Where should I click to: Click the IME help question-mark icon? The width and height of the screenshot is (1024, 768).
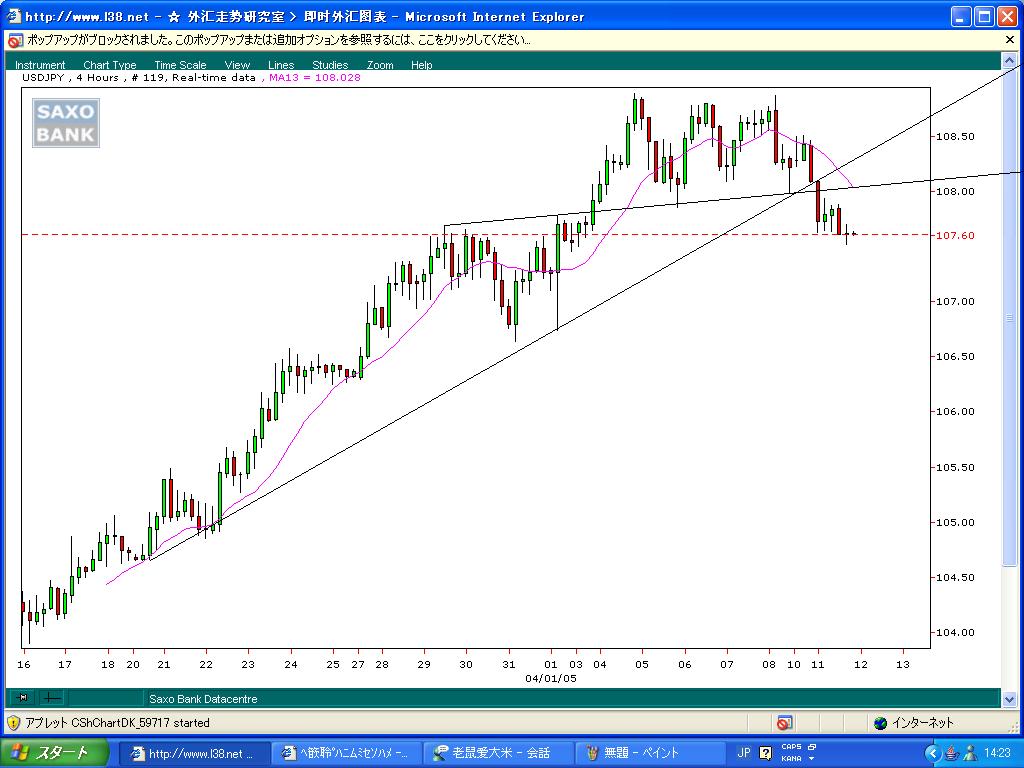click(765, 752)
